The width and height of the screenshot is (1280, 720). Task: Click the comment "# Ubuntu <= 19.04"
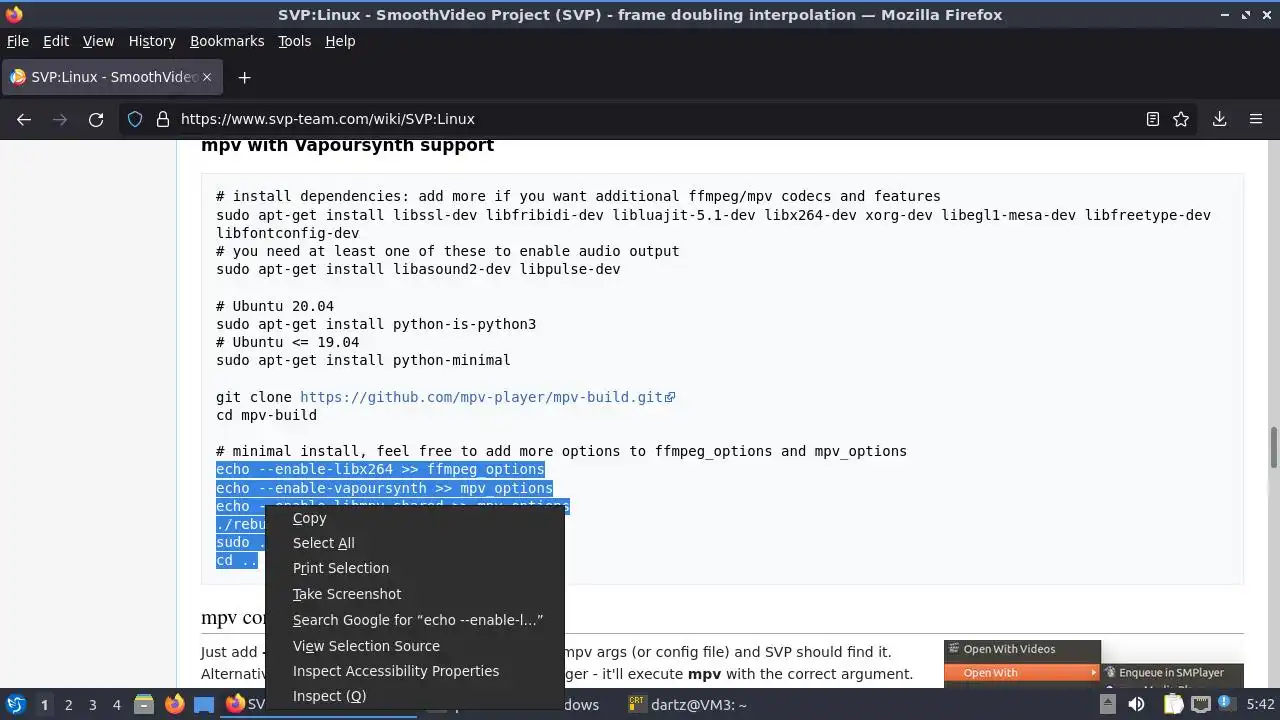(287, 342)
